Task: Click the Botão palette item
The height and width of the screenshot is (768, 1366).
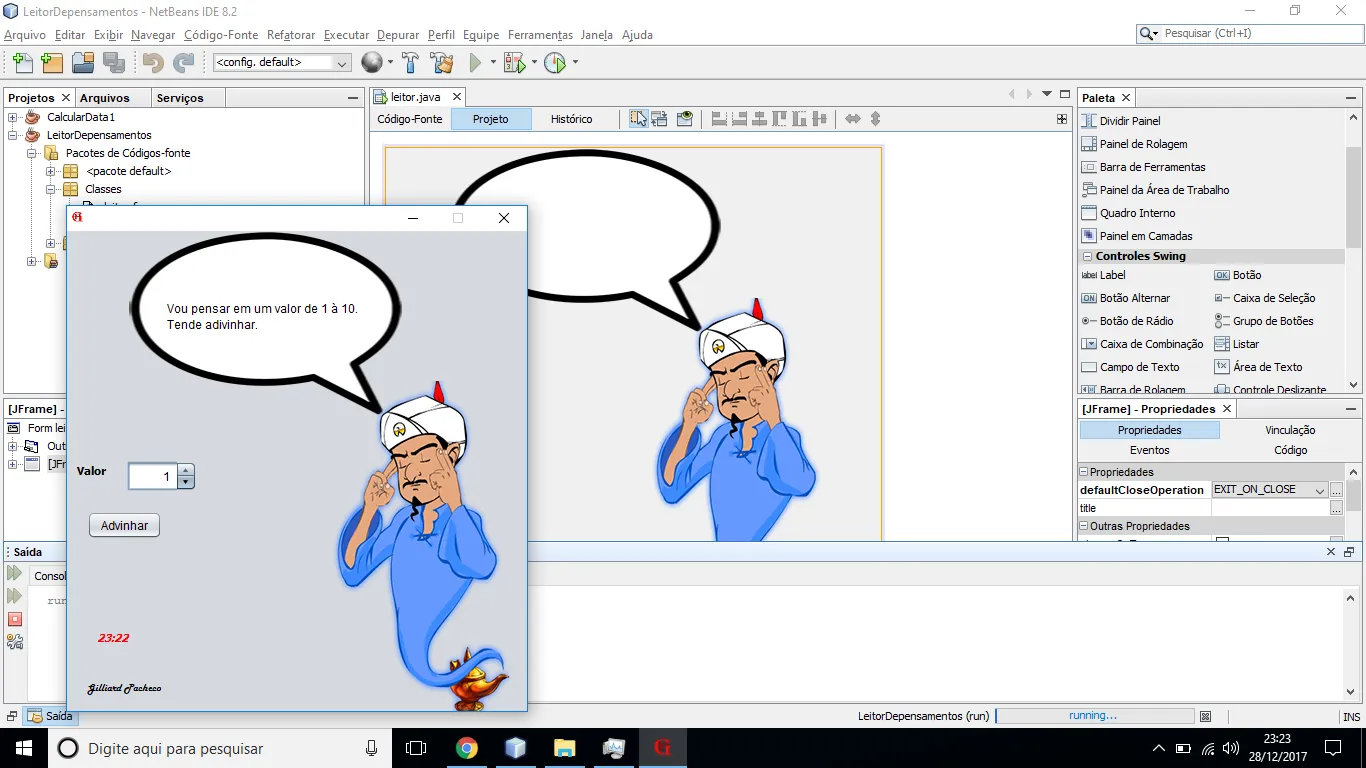Action: tap(1238, 275)
